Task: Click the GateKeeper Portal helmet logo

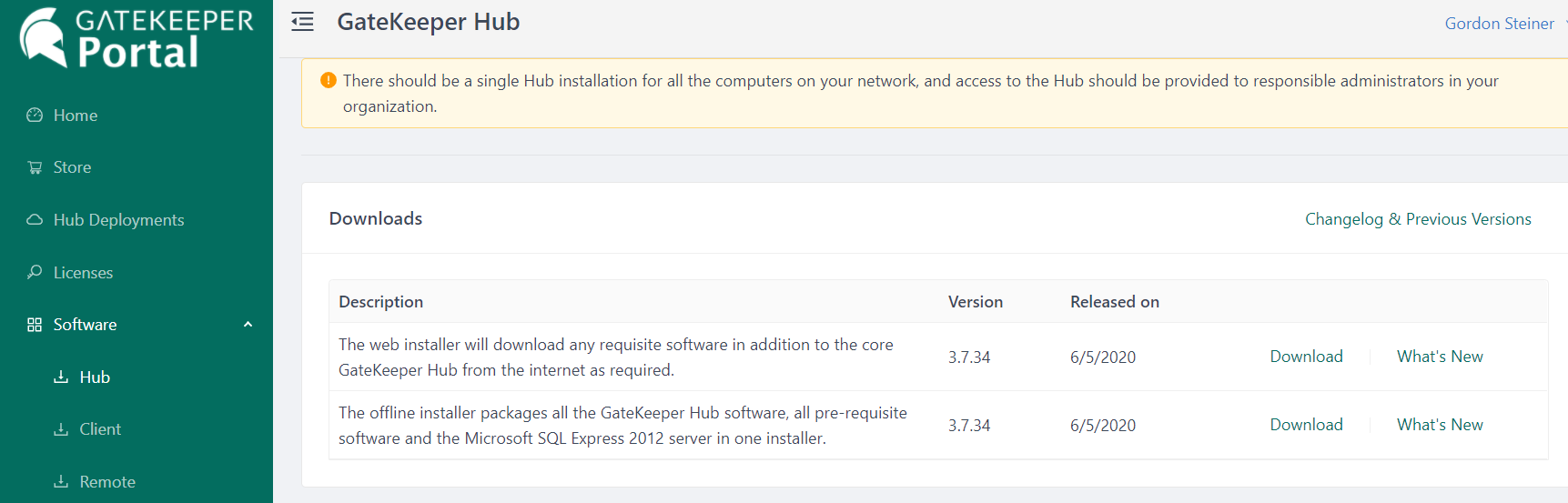Action: point(44,38)
